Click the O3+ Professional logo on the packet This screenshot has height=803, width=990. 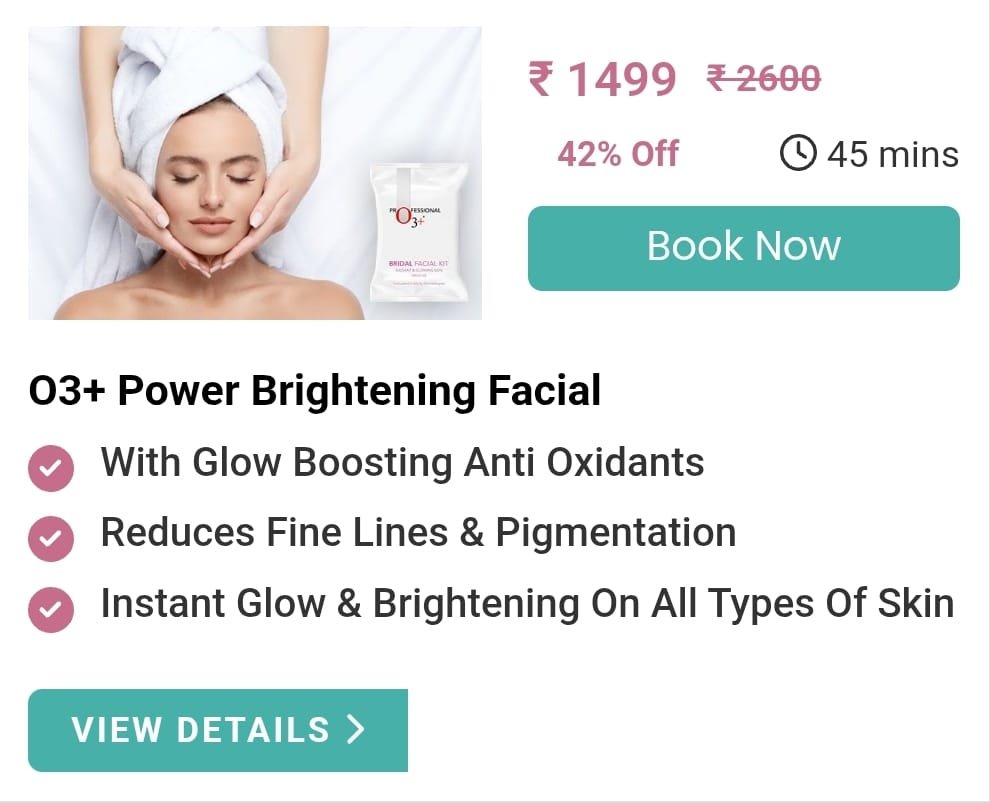click(x=415, y=217)
